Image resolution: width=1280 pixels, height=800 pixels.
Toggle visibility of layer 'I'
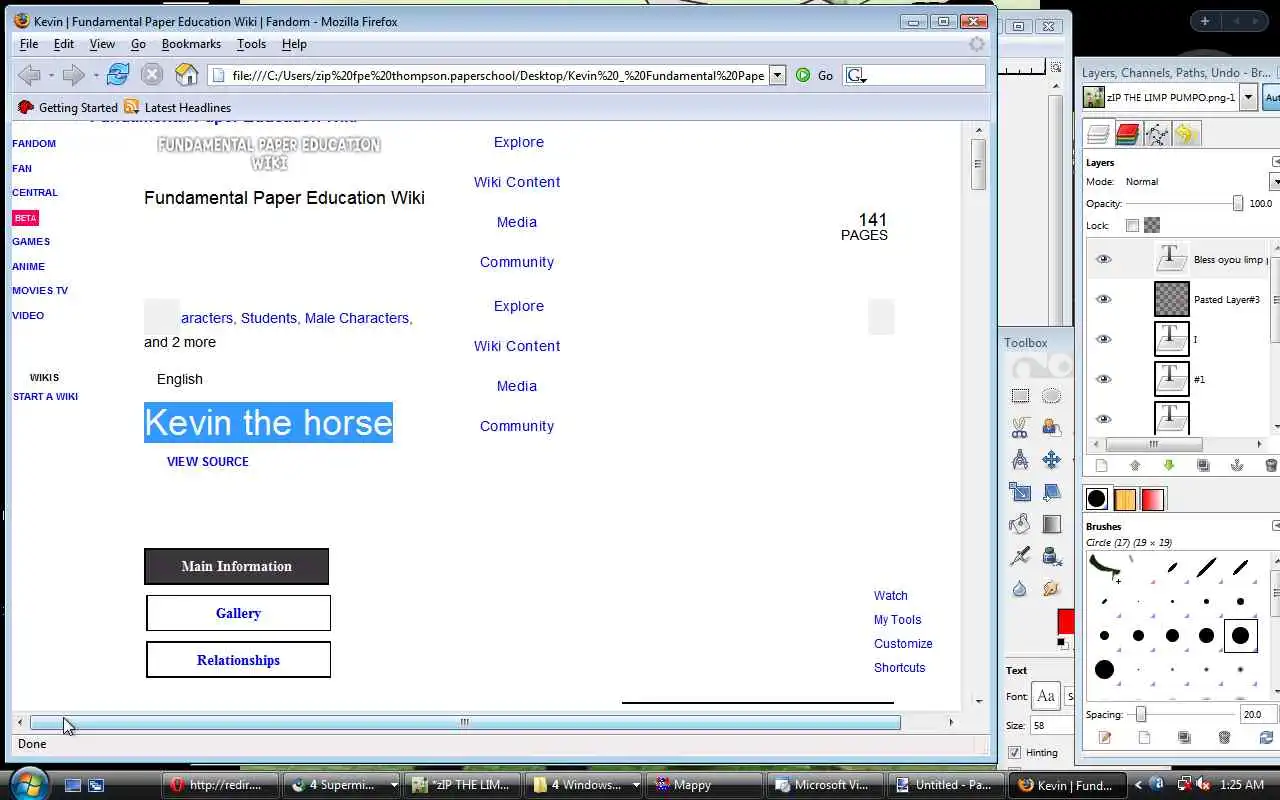pos(1104,339)
